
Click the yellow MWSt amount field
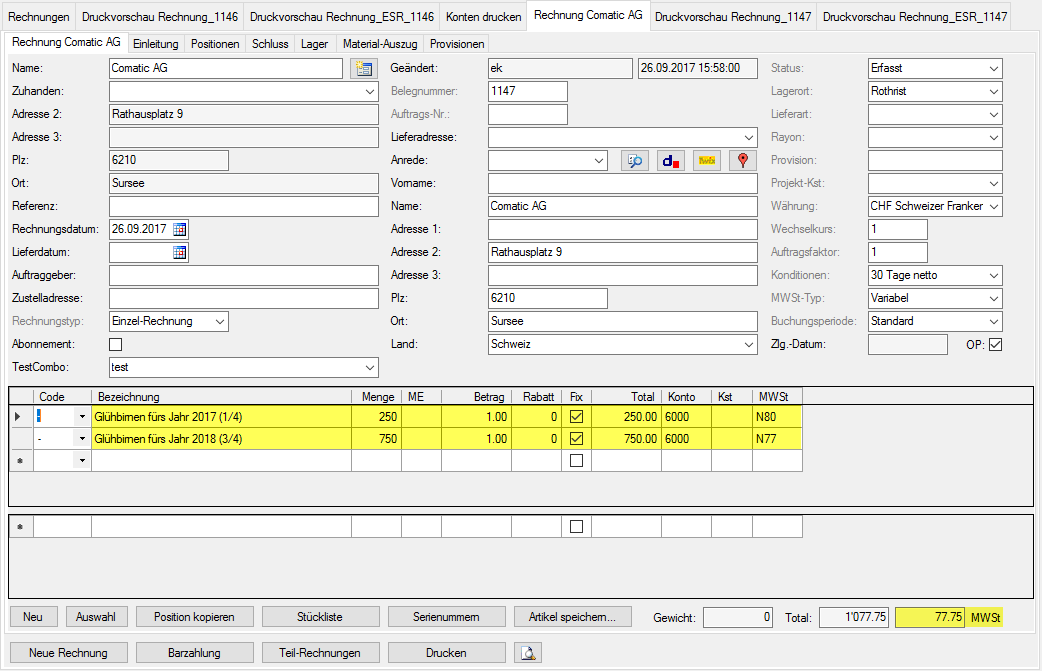coord(931,618)
